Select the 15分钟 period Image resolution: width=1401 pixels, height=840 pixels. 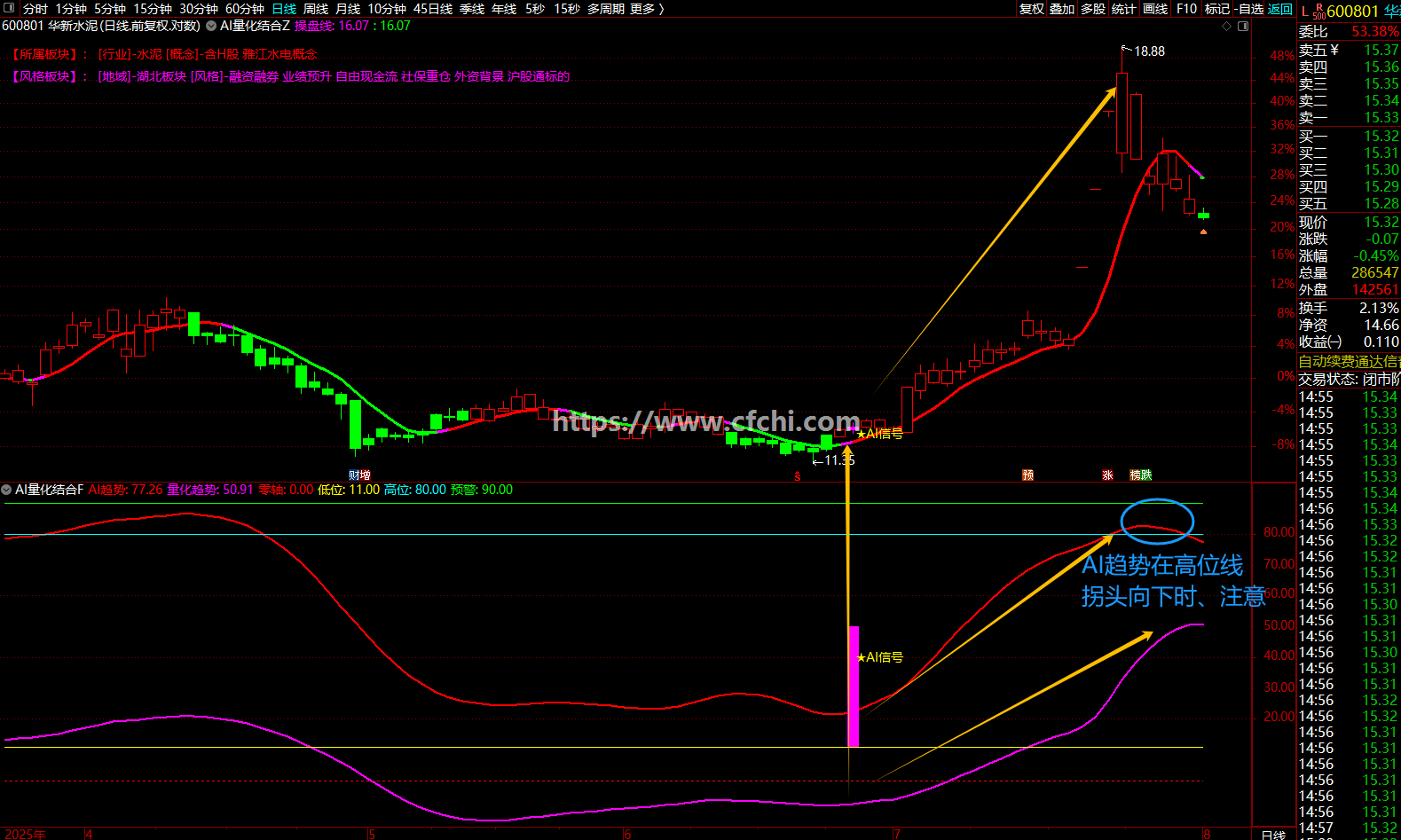(153, 9)
